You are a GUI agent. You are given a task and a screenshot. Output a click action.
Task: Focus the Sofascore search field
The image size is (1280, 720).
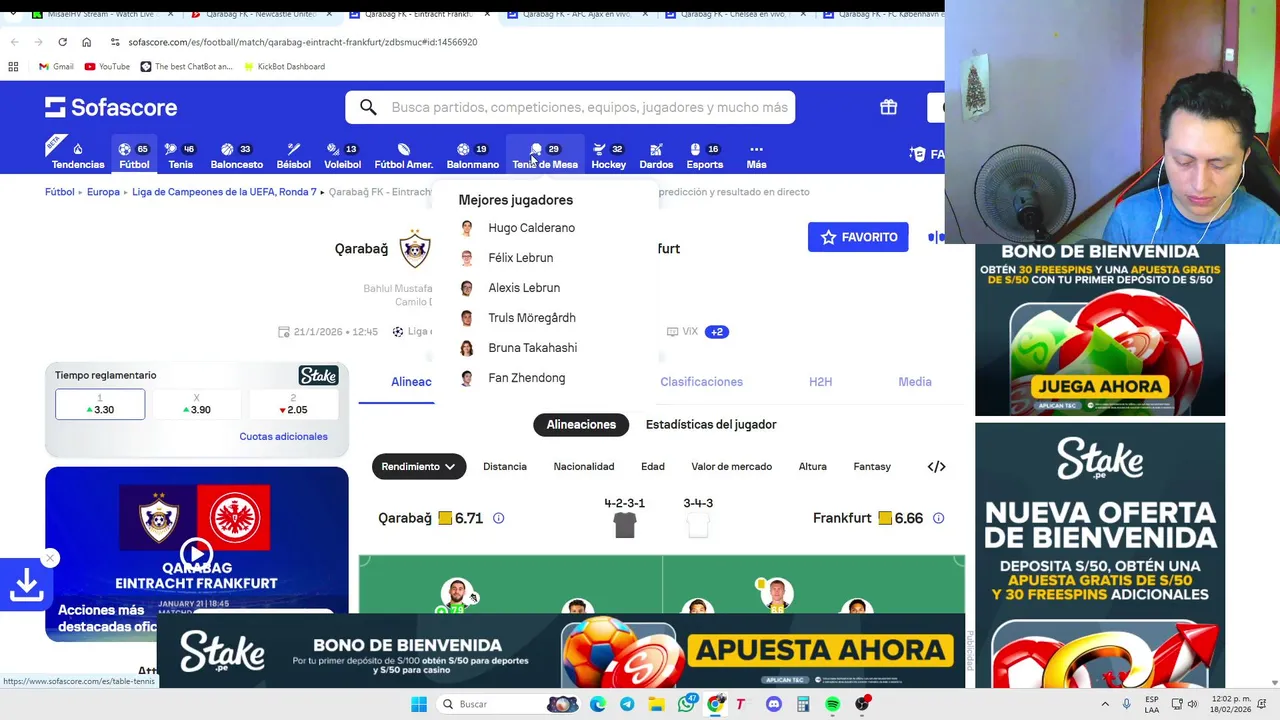[570, 107]
